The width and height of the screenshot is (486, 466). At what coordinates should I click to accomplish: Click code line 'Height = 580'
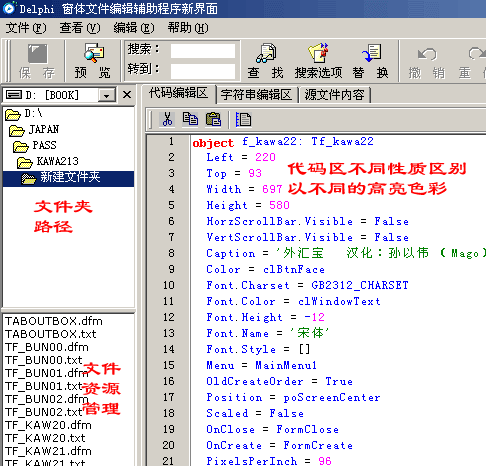click(248, 205)
